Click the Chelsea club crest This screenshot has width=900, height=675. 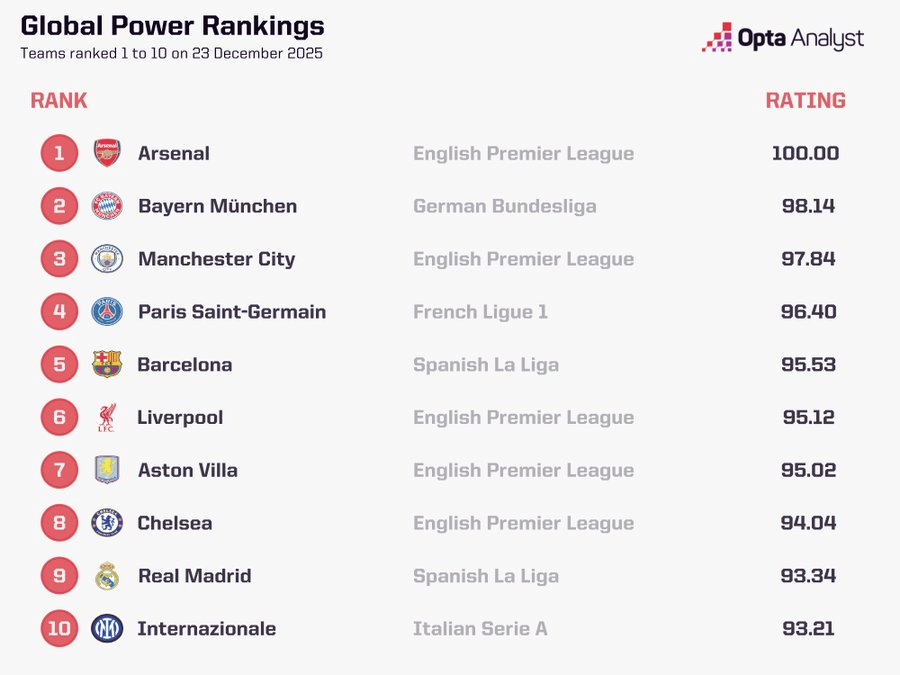[x=107, y=523]
